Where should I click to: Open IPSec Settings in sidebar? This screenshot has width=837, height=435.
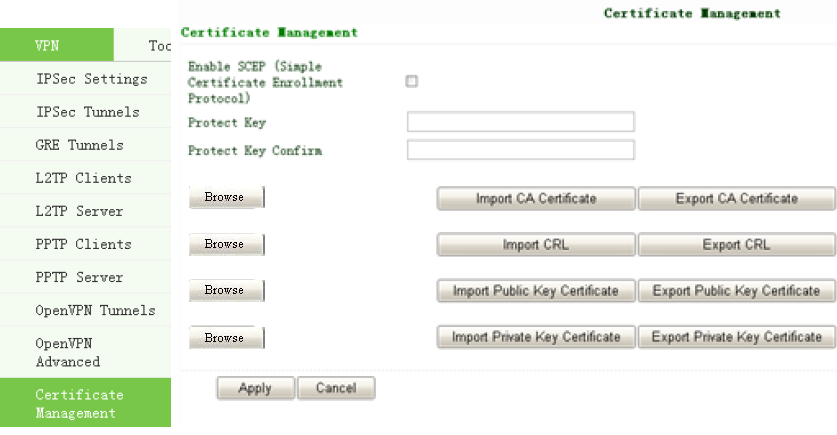(90, 79)
